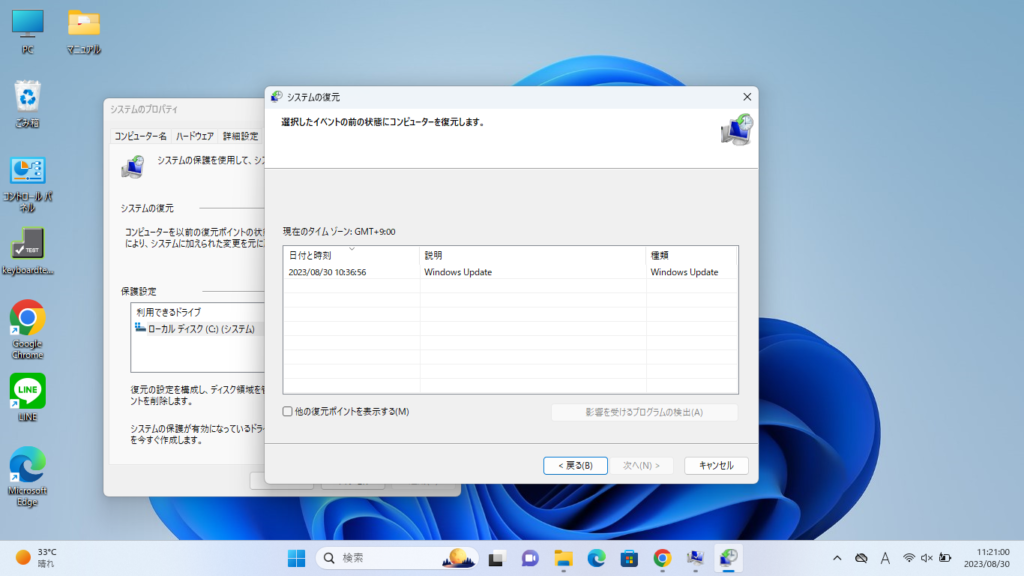Screen dimensions: 1024x576
Task: Open Microsoft Store from the taskbar
Action: [x=629, y=557]
